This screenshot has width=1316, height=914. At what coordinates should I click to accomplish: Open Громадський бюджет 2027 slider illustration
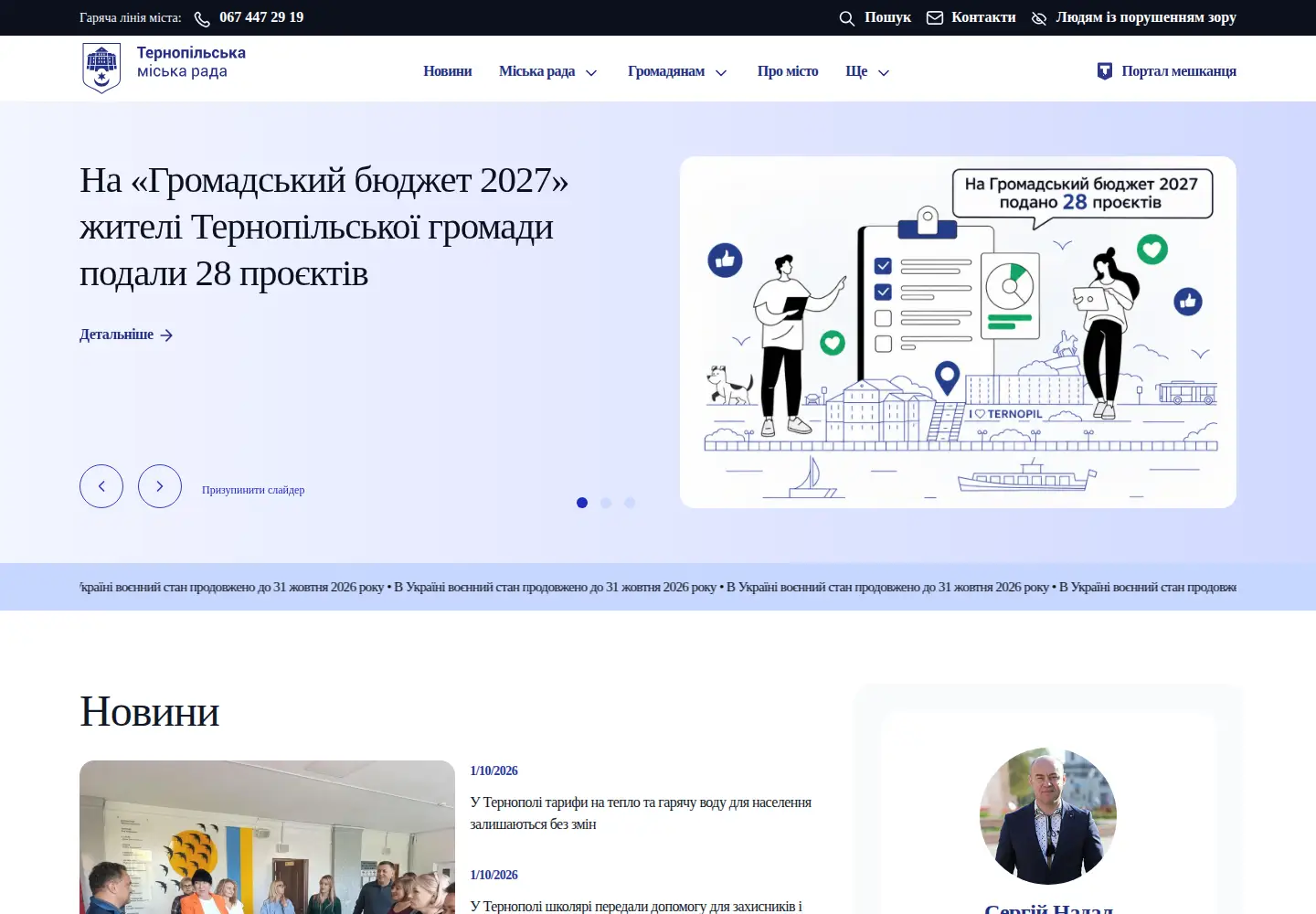point(958,332)
